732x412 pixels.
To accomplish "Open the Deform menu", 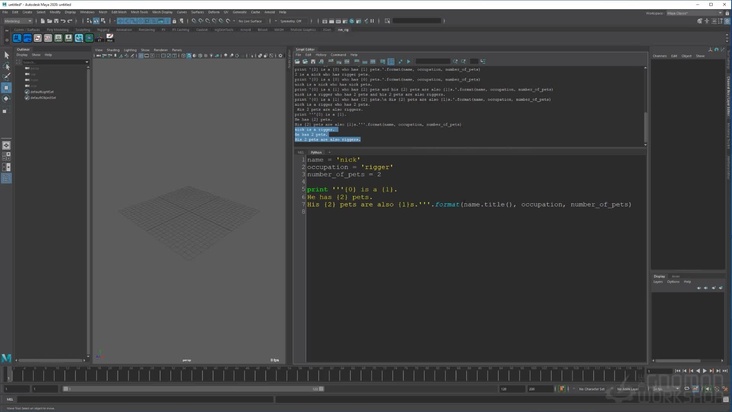I will tap(214, 12).
